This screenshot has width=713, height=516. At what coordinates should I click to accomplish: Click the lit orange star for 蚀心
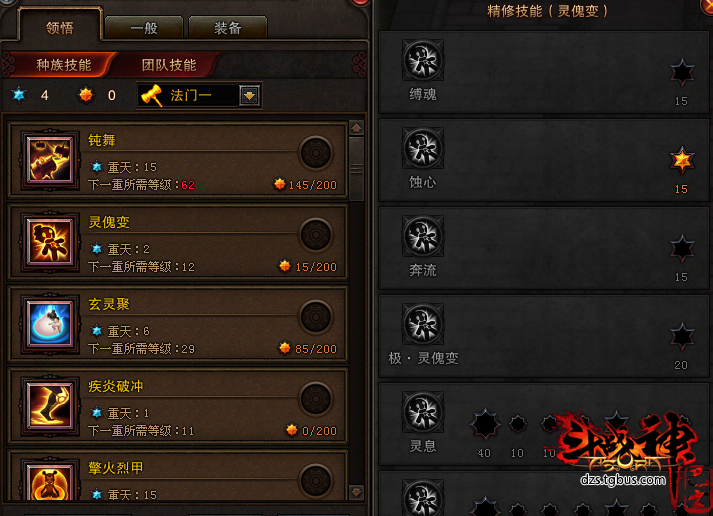coord(682,160)
